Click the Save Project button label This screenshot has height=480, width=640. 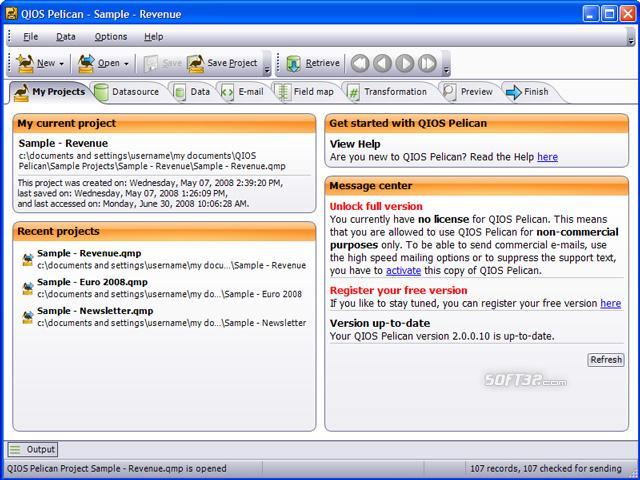coord(232,63)
